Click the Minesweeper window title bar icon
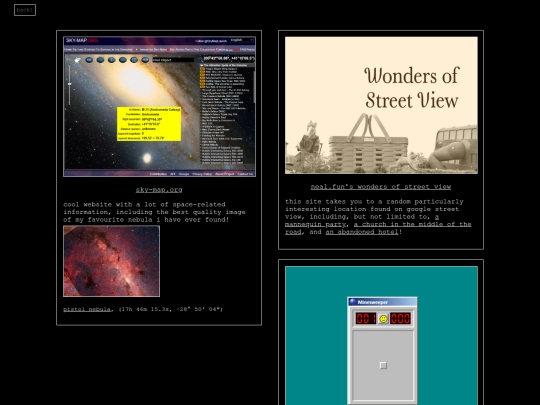This screenshot has height=405, width=540. point(353,302)
